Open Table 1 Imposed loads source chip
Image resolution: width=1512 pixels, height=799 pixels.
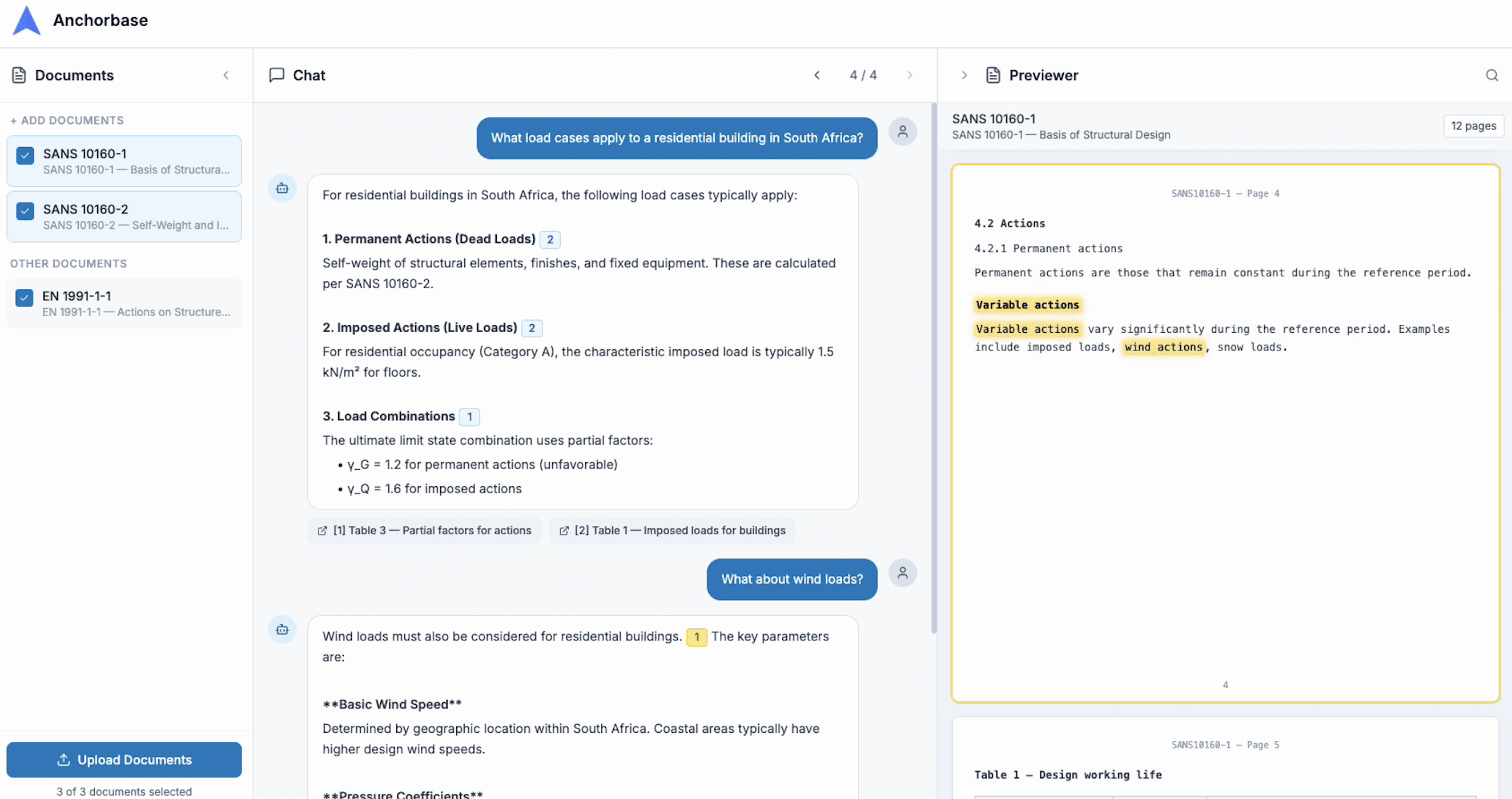[672, 530]
